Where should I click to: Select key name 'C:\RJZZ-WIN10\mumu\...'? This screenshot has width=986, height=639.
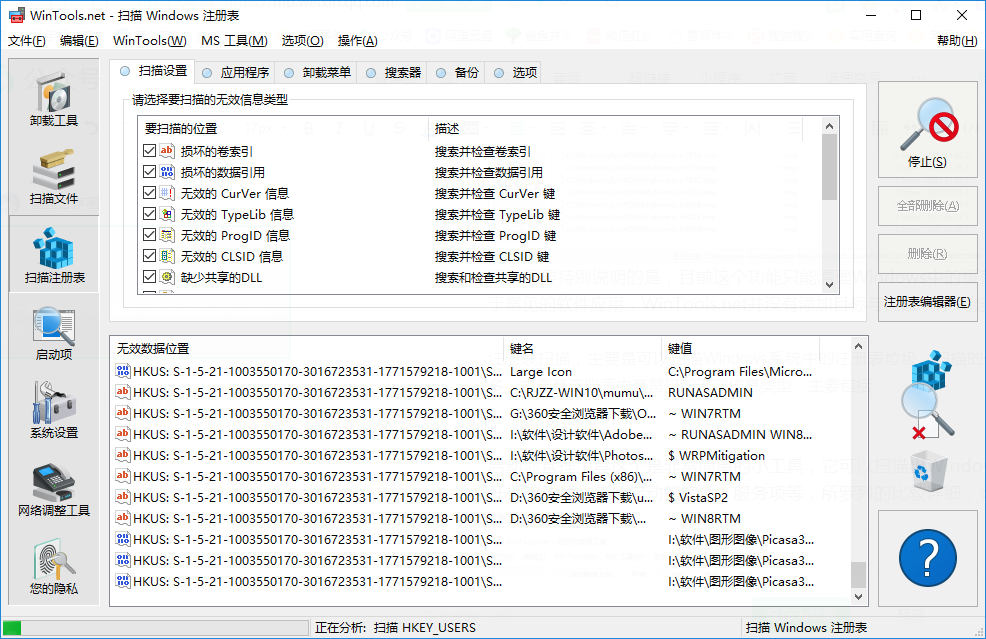point(582,392)
